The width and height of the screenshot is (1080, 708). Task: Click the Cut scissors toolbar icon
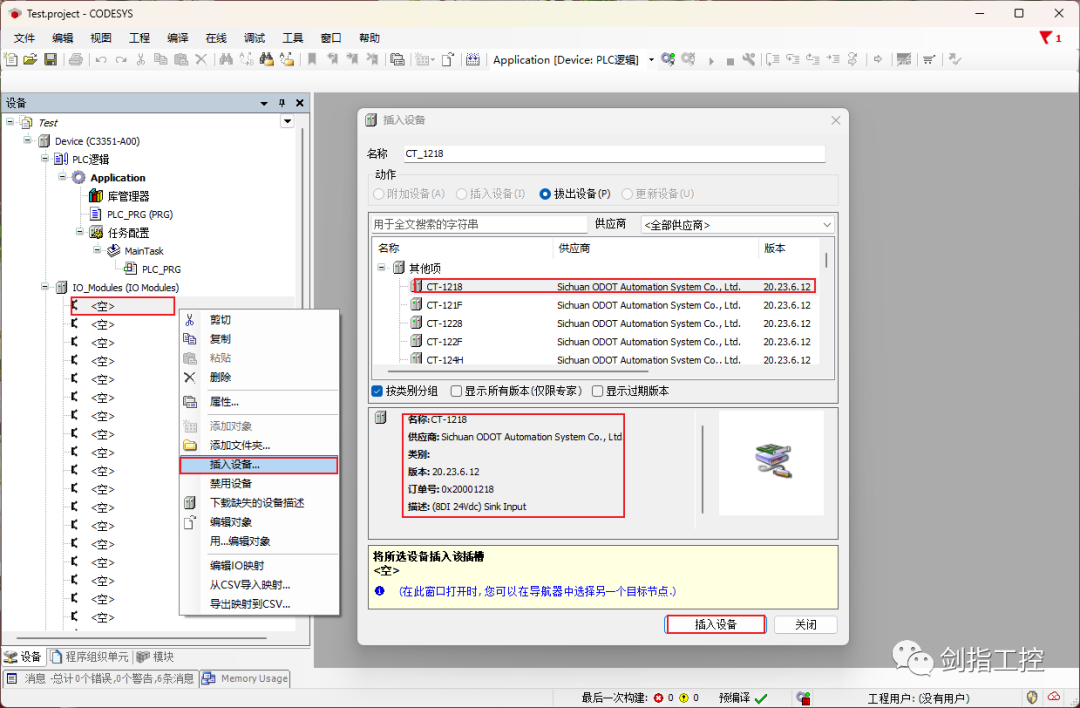click(141, 59)
